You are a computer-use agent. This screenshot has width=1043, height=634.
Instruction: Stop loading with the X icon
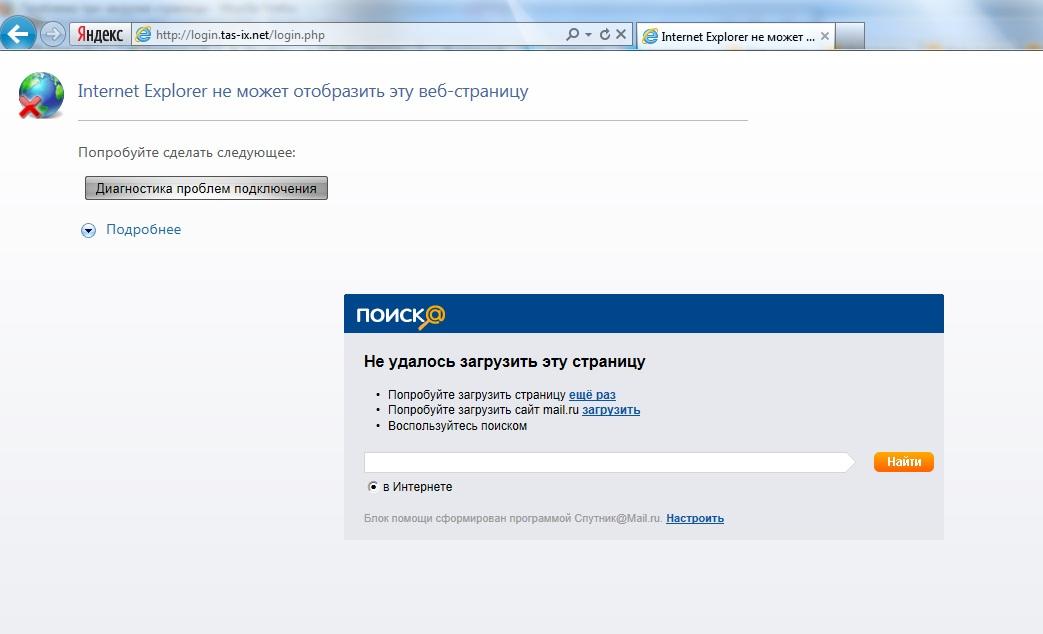621,35
